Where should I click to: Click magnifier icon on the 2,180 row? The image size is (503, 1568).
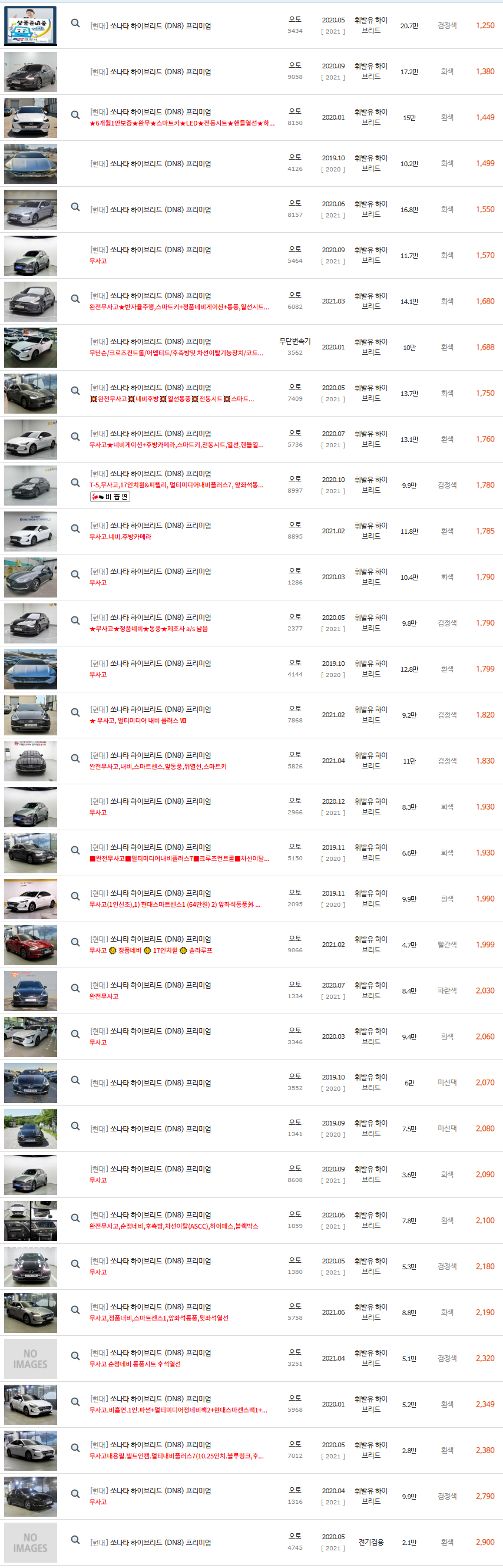pos(75,1264)
